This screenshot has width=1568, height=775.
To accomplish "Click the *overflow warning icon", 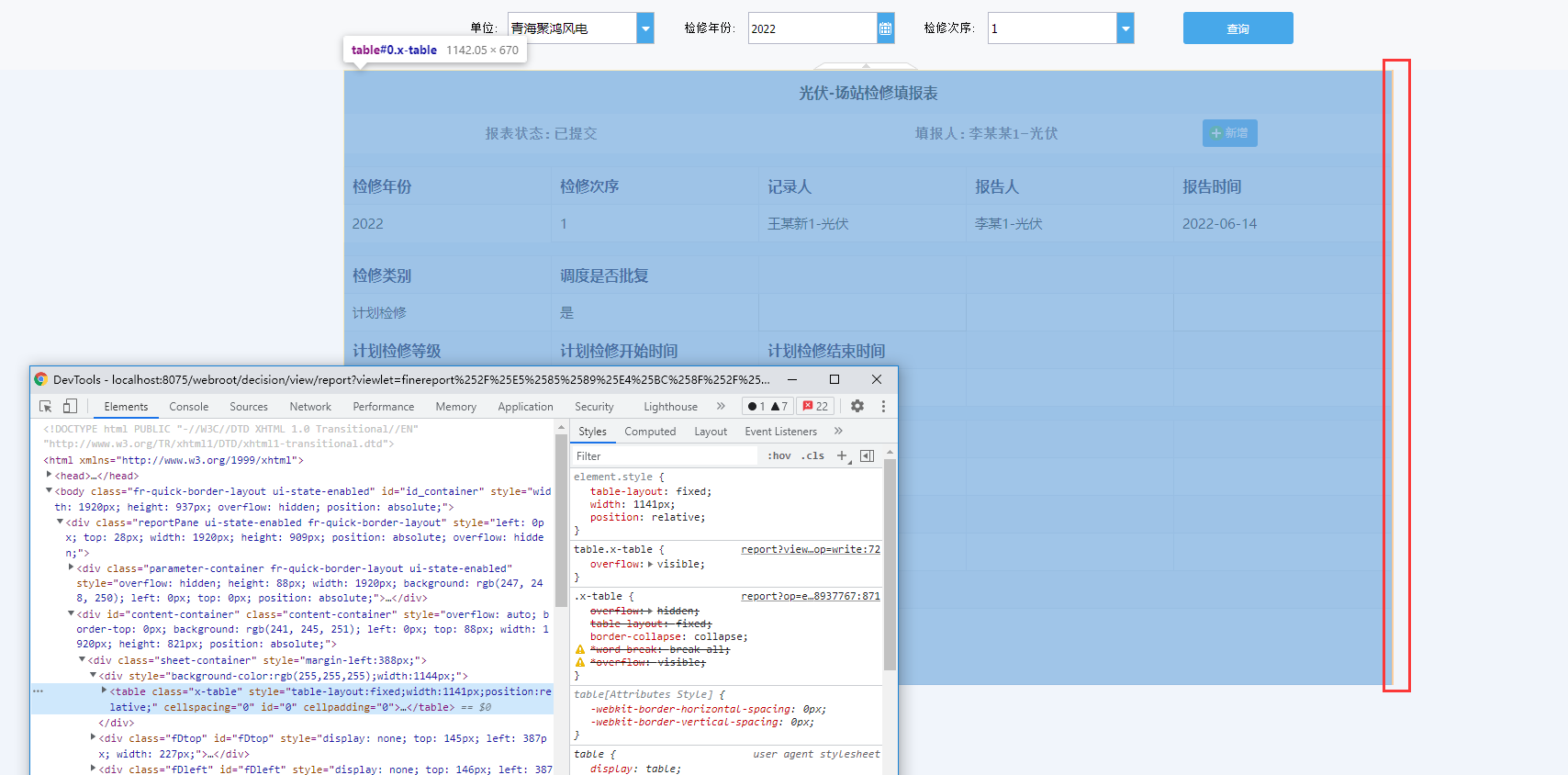I will pyautogui.click(x=580, y=662).
